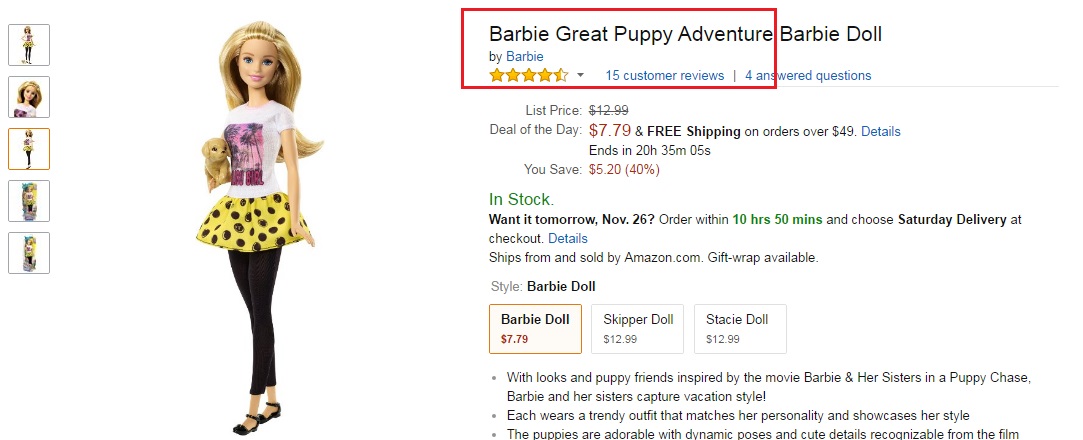
Task: Open the Barbie brand link
Action: click(x=524, y=56)
